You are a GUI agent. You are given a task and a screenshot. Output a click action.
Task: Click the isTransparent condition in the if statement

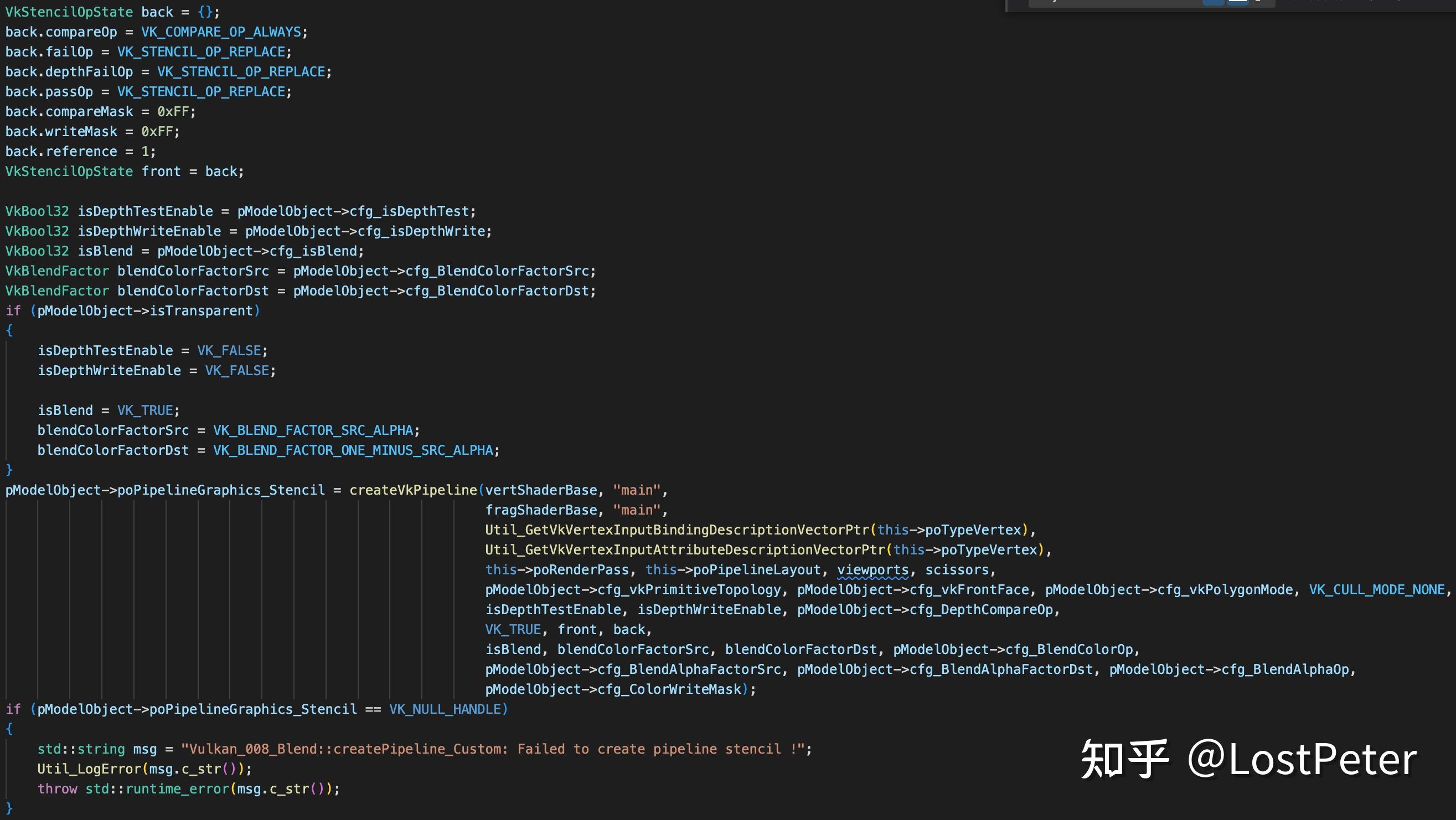click(200, 310)
